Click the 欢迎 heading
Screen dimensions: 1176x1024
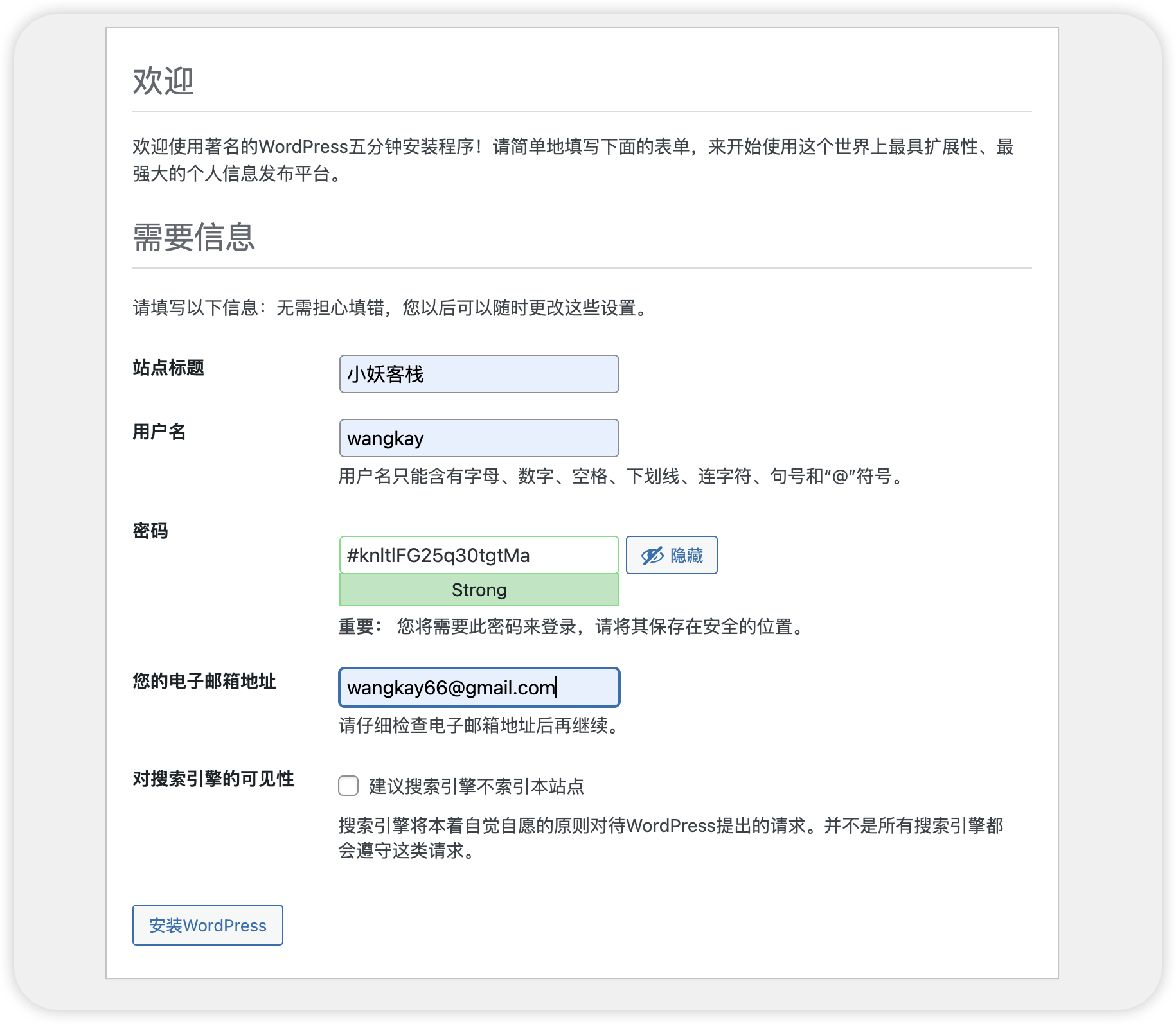tap(163, 80)
